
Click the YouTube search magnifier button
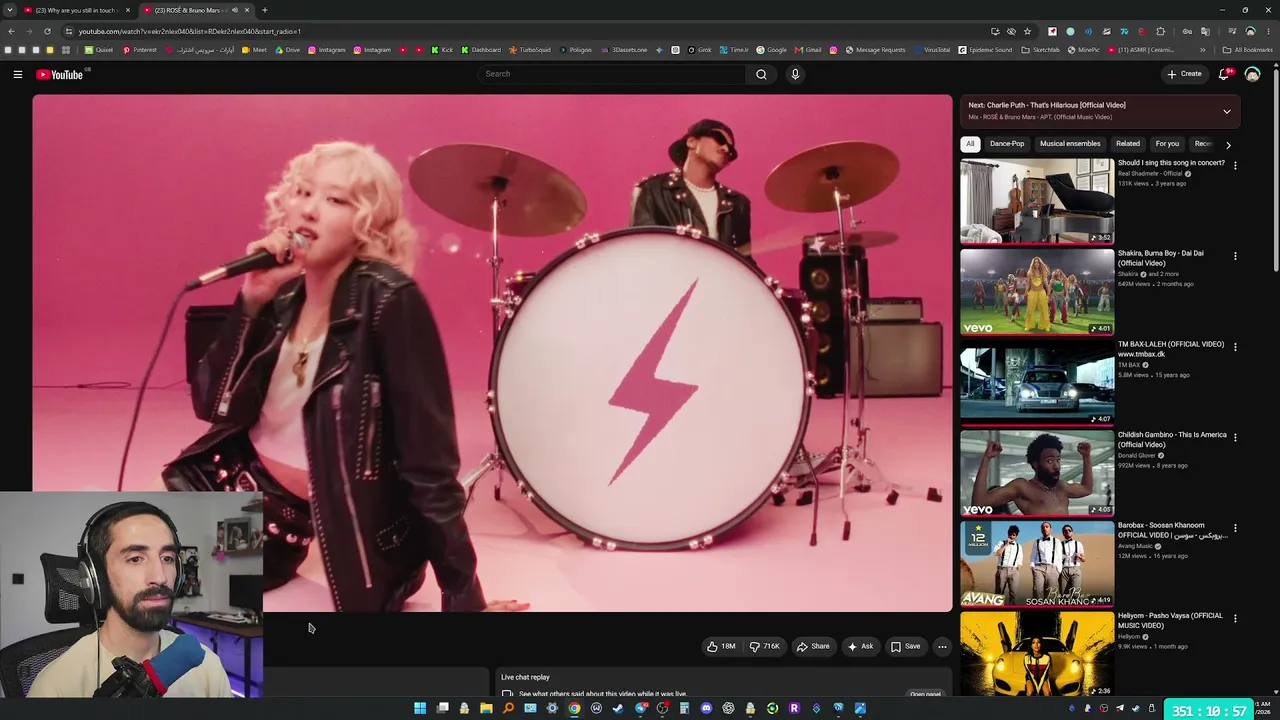(x=761, y=74)
